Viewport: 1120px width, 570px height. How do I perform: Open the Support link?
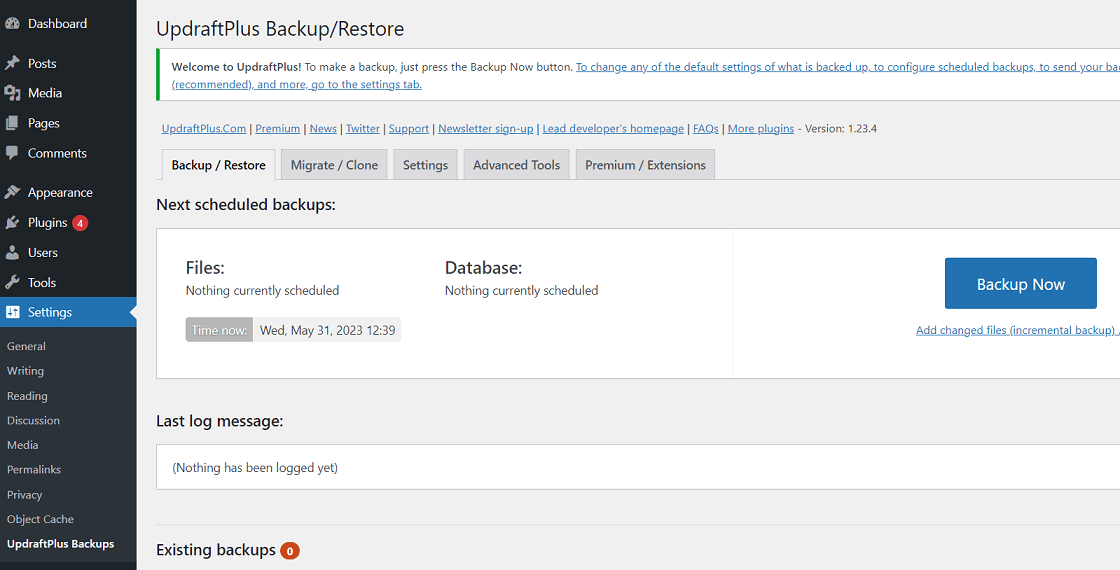[x=409, y=129]
